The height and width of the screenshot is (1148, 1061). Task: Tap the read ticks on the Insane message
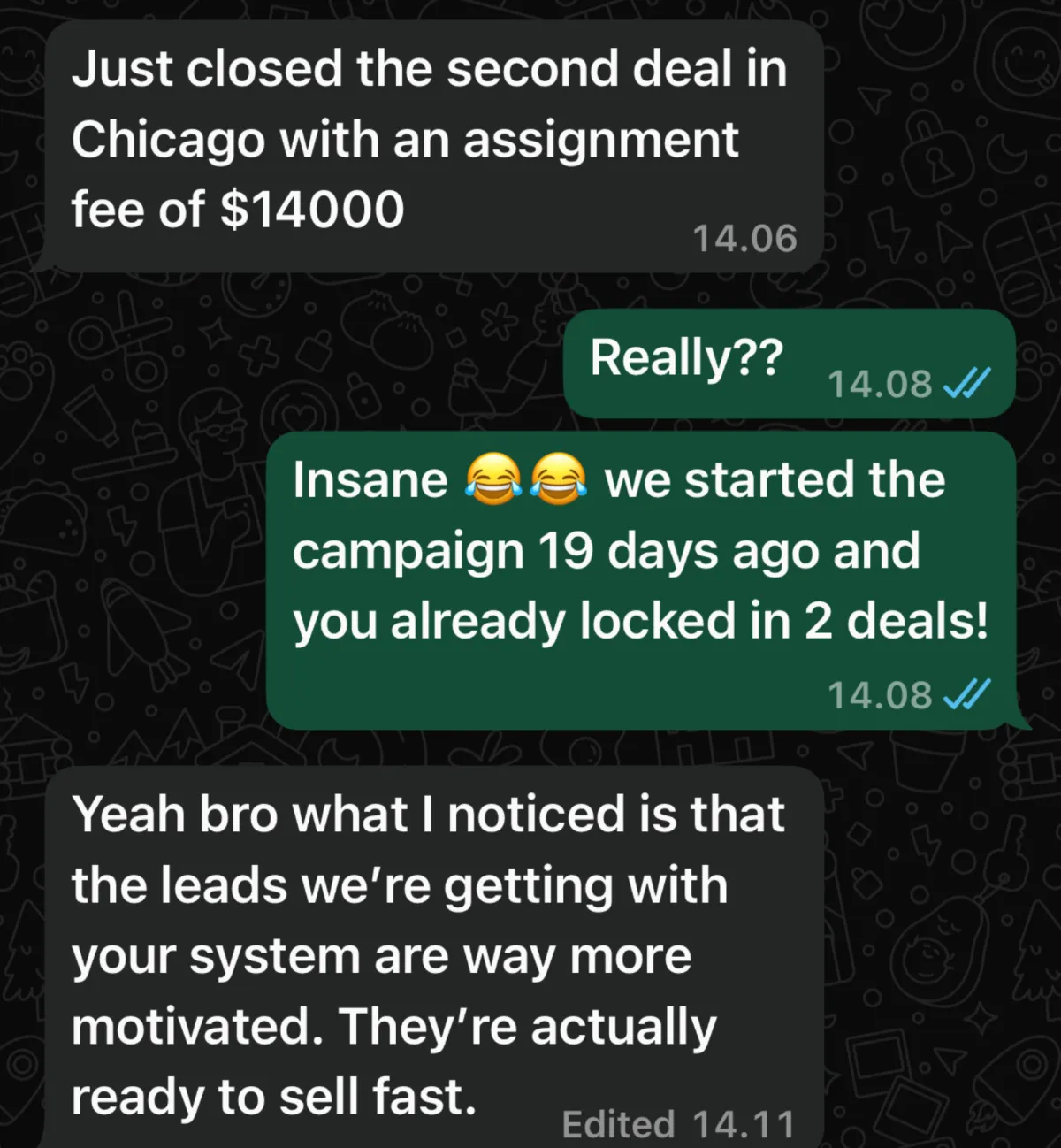point(967,694)
